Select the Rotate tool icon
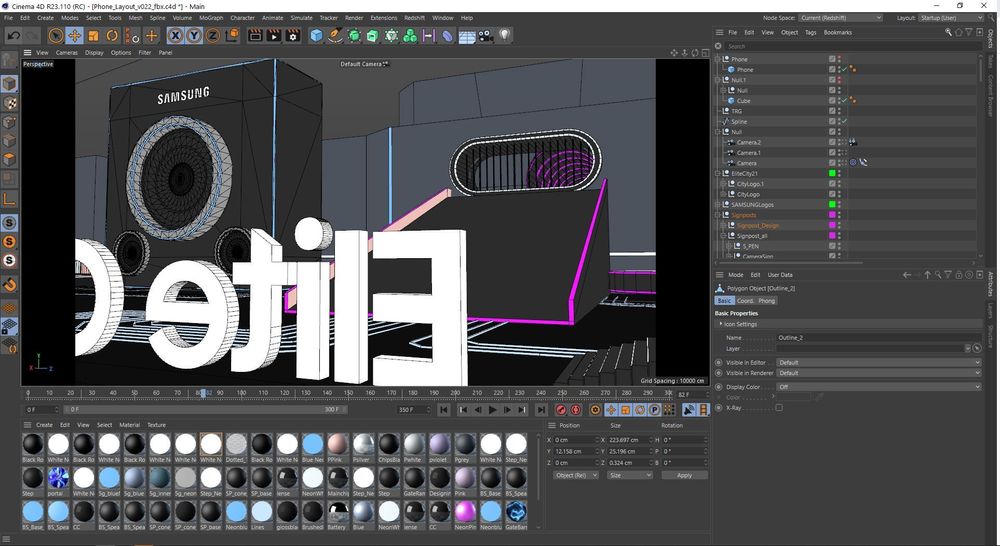This screenshot has height=546, width=1000. point(112,35)
